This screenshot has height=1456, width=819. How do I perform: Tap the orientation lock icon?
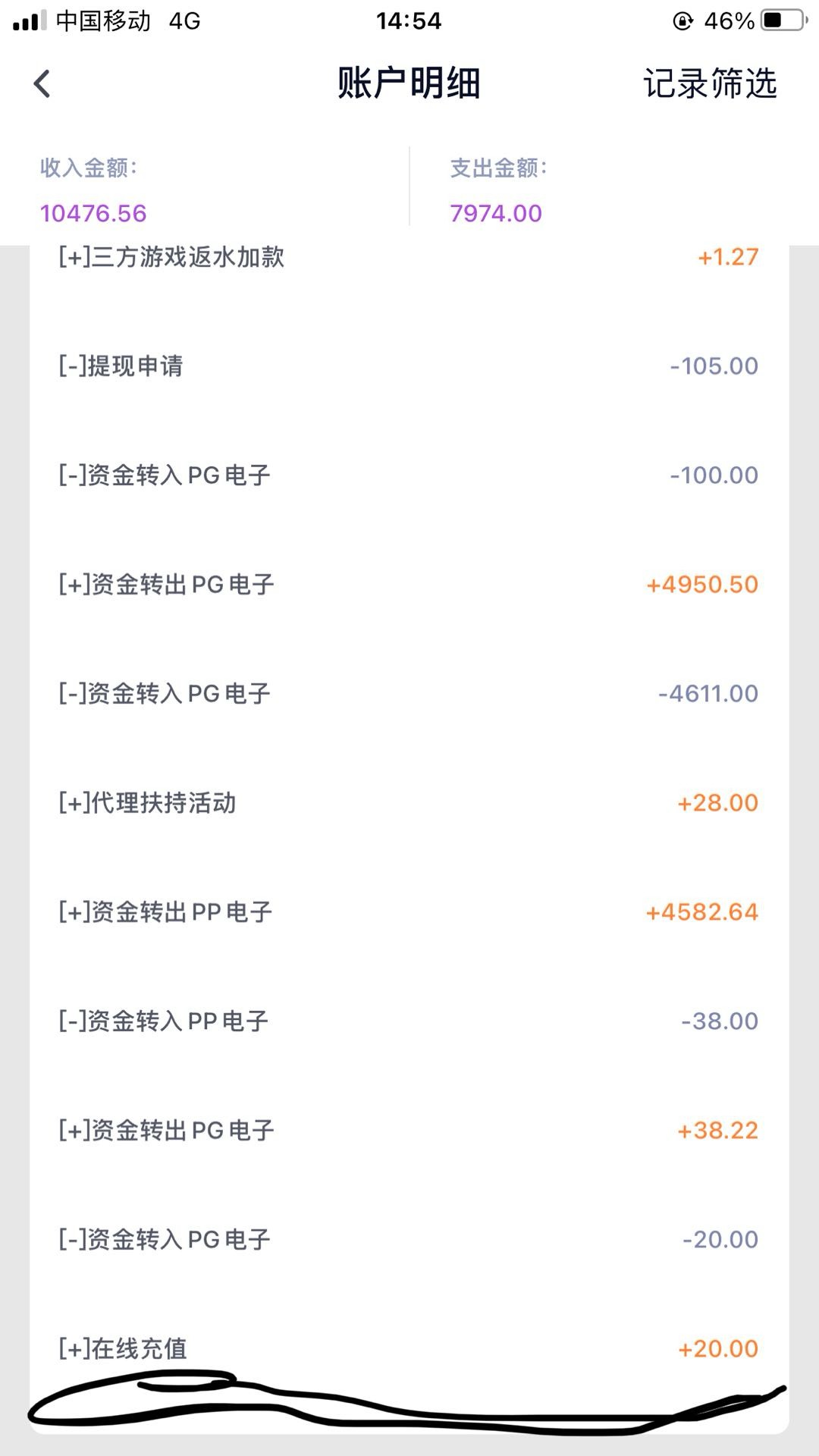[x=682, y=20]
